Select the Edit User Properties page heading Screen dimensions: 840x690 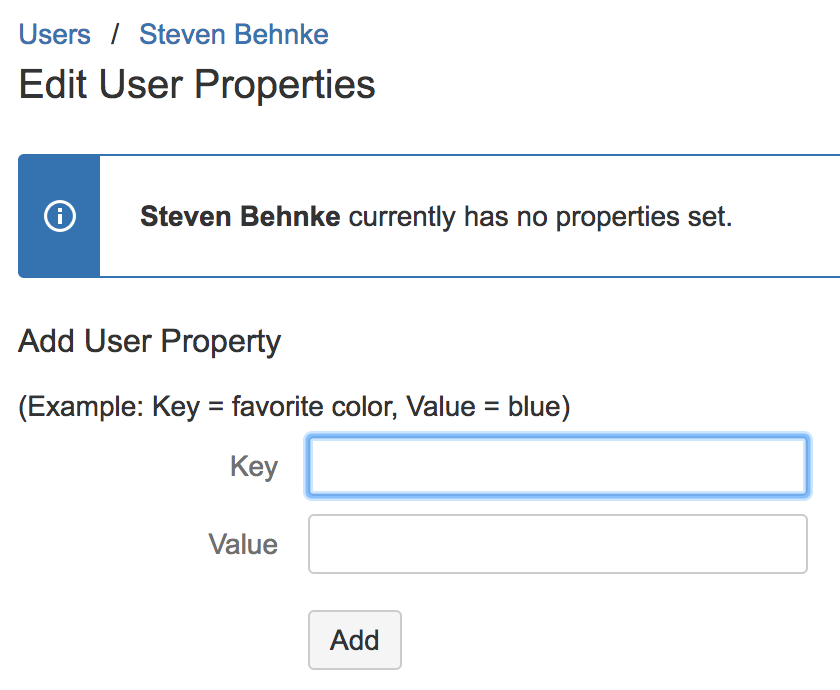197,85
